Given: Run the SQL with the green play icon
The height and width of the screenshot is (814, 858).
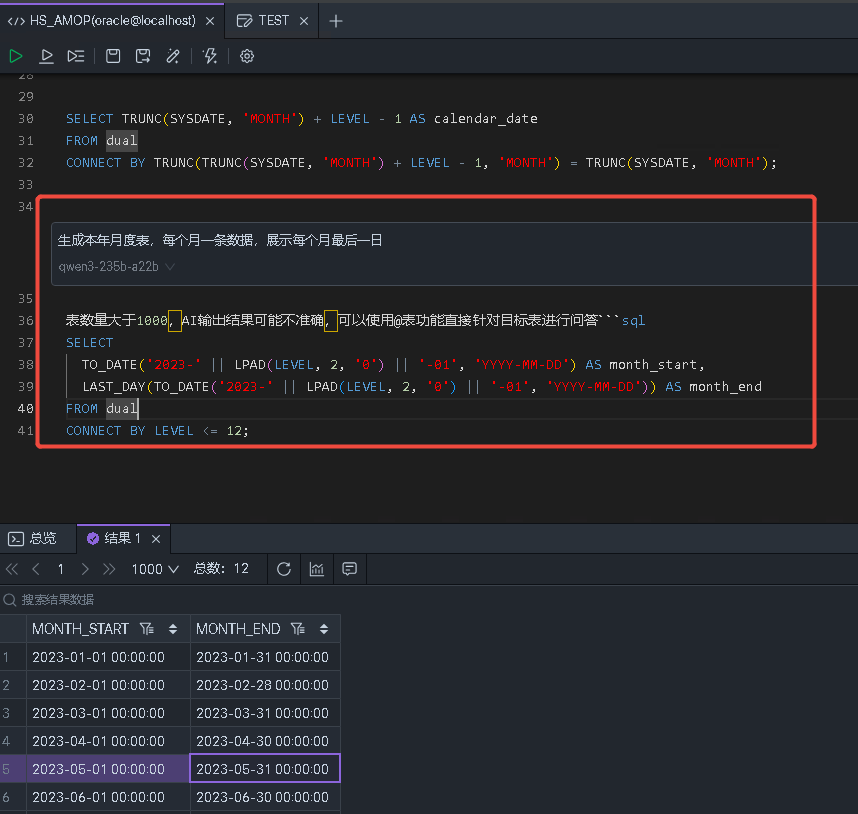Looking at the screenshot, I should coord(16,56).
